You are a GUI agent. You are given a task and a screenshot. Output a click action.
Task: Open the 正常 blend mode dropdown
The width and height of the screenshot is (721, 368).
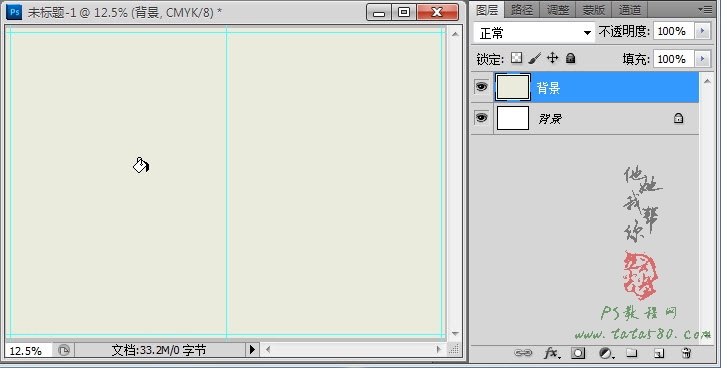[x=534, y=33]
